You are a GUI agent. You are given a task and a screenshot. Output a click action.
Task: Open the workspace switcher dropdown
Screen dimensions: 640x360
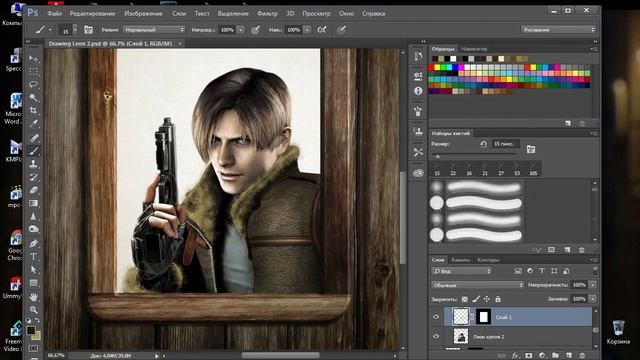click(558, 30)
